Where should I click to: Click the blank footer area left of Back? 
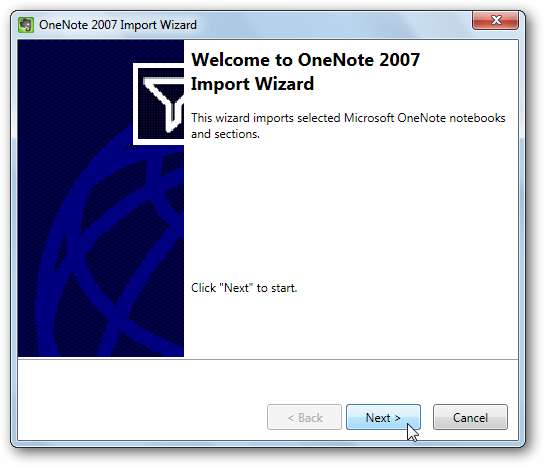point(139,399)
